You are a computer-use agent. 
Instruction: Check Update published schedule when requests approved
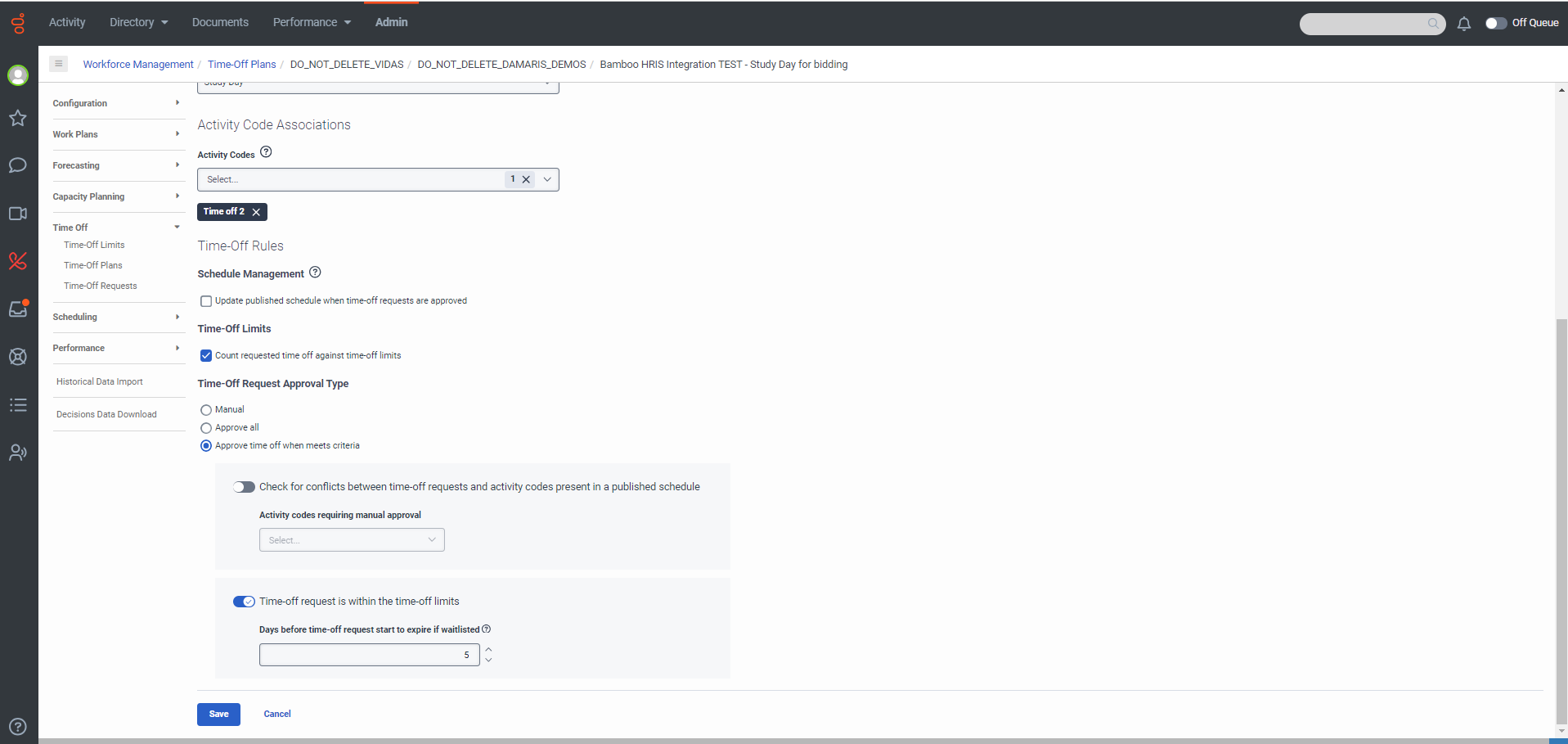click(x=206, y=301)
